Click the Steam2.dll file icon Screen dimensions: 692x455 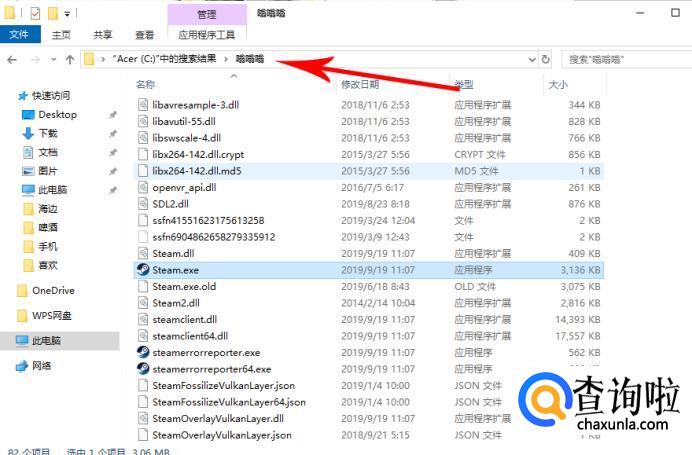[143, 303]
